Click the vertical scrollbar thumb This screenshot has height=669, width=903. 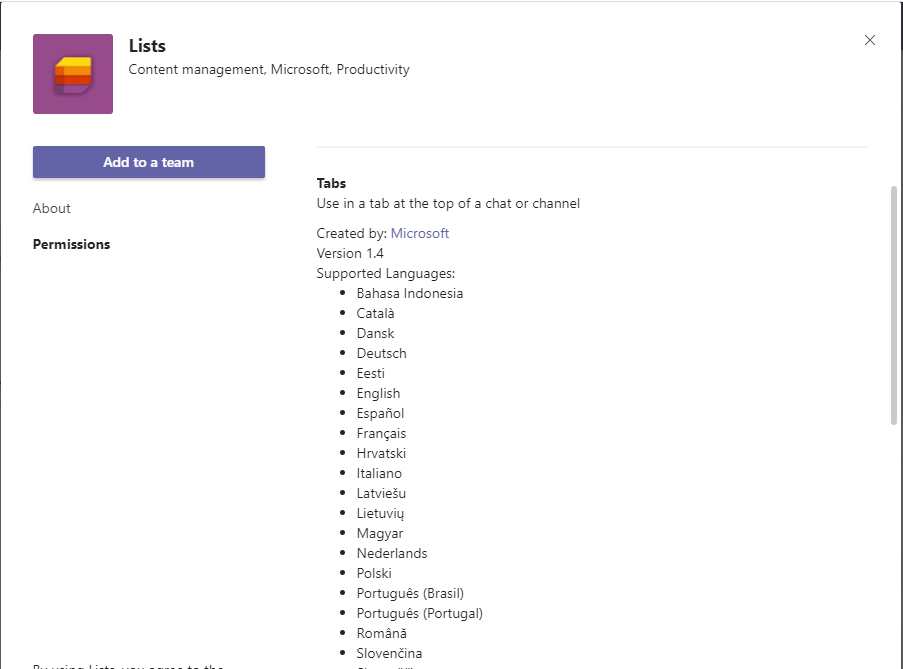tap(893, 305)
